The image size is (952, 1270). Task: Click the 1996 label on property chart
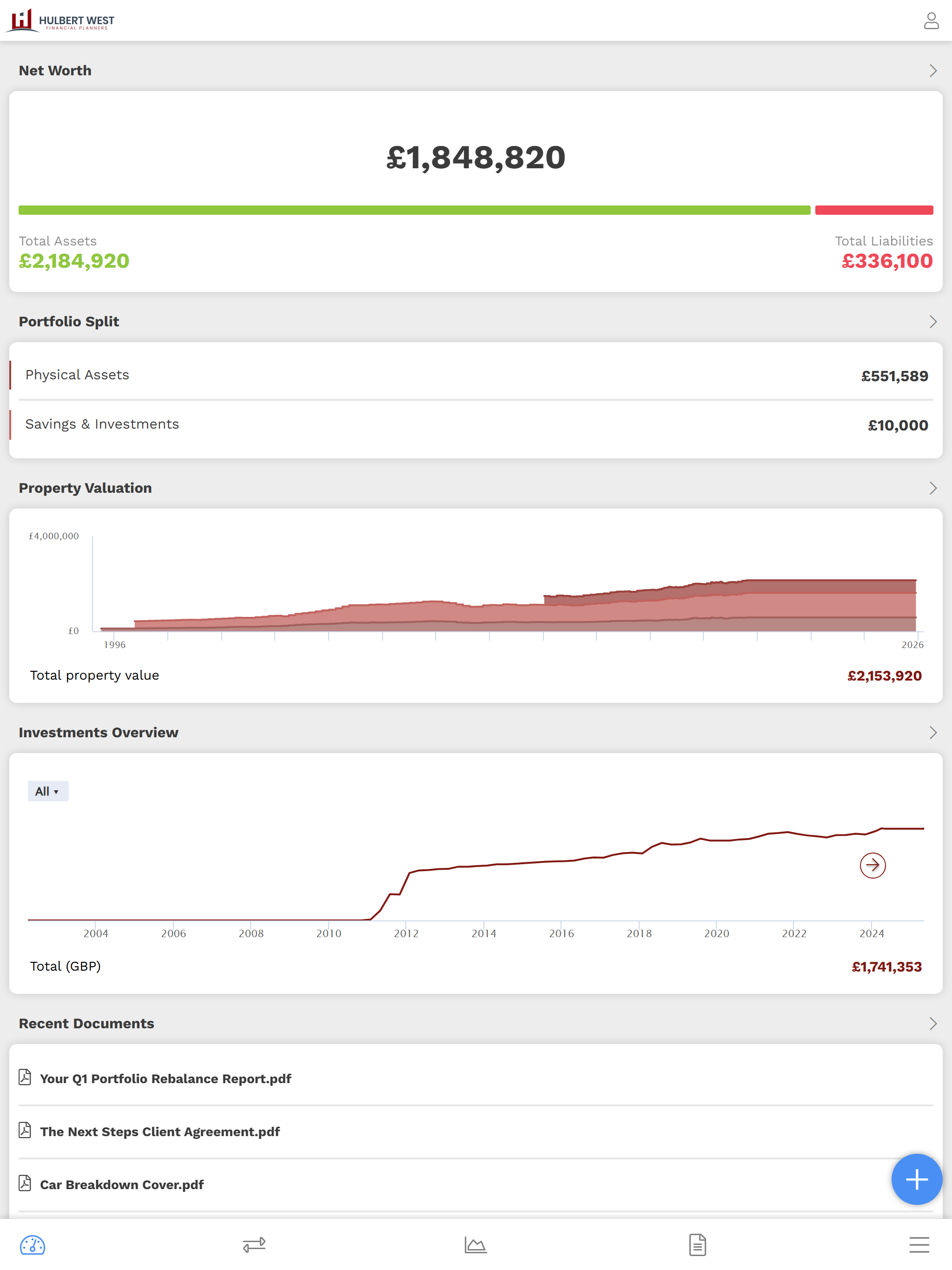(x=114, y=645)
